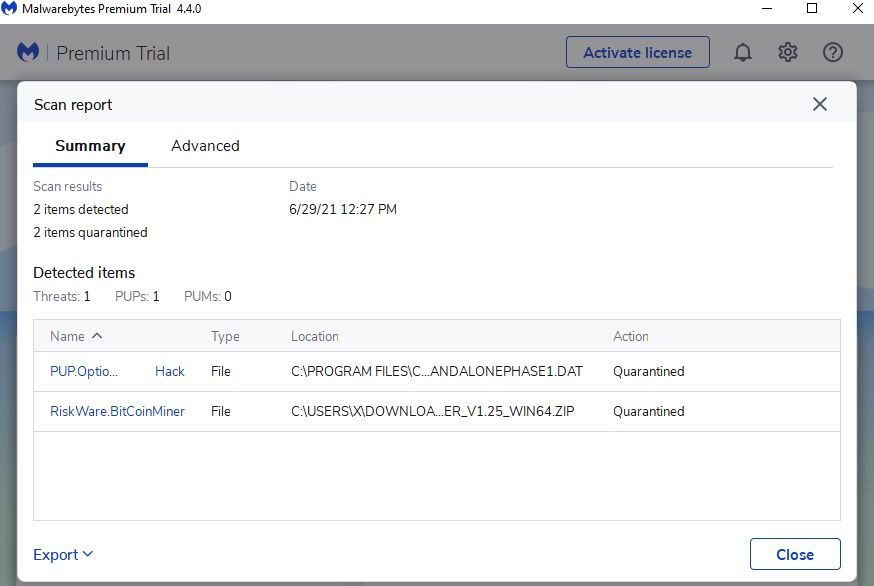Screen dimensions: 874x586
Task: Select the C:\USERS\X\DOWNLOA...ER_V1.25_WIN64.ZIP location
Action: [x=433, y=411]
